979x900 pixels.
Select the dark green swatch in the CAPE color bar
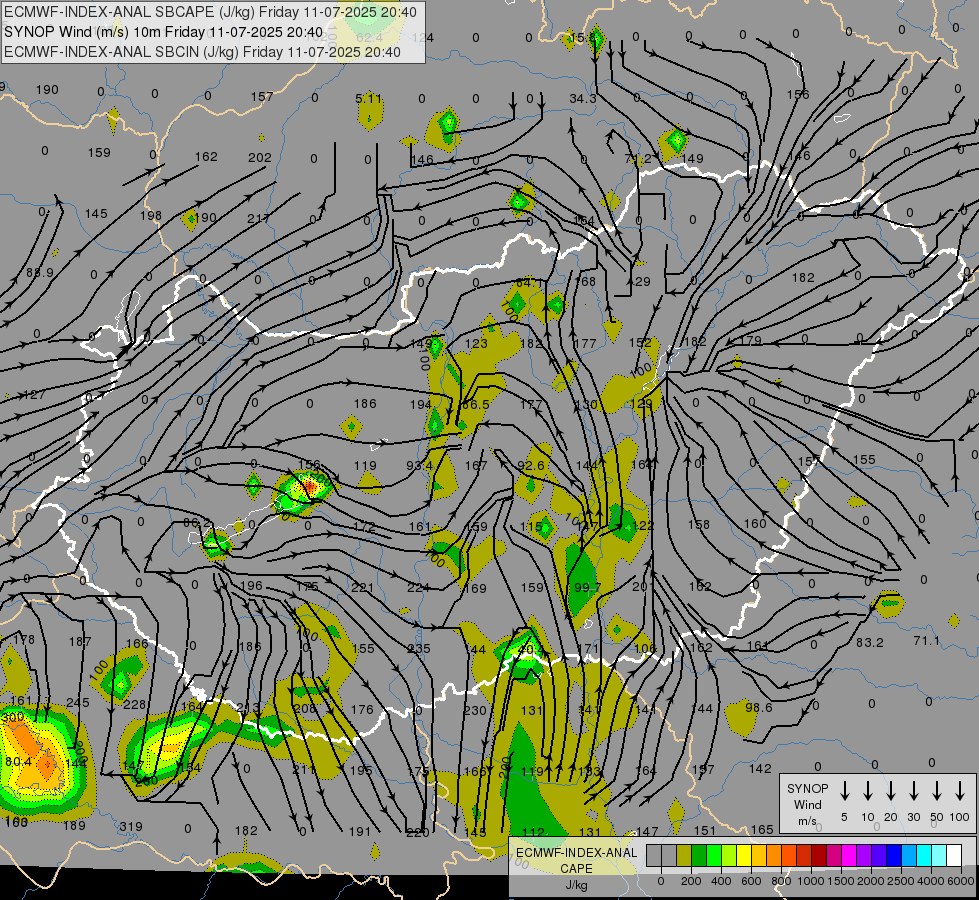699,856
